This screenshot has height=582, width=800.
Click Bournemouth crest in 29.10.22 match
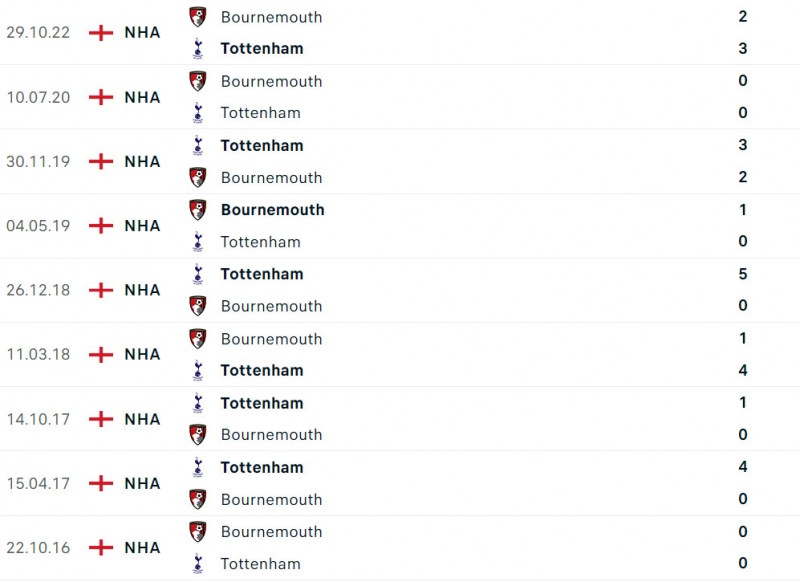coord(198,17)
